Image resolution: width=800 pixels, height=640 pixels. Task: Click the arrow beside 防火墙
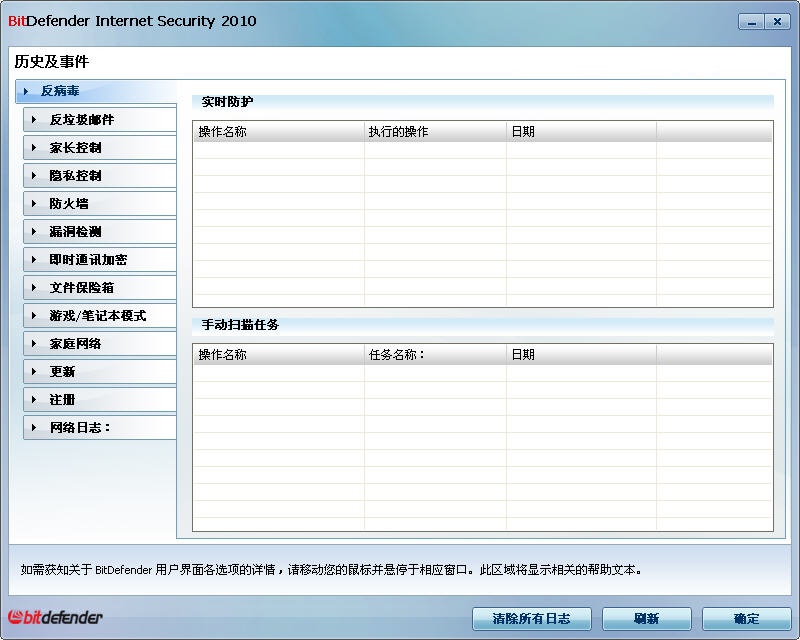pyautogui.click(x=34, y=204)
